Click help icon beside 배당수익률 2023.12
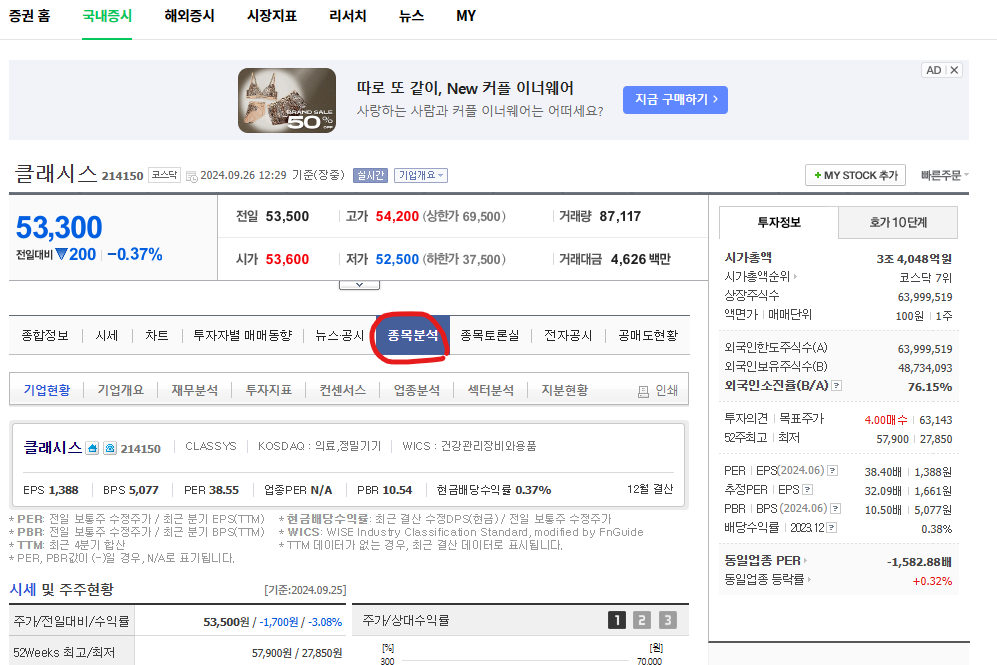 pyautogui.click(x=832, y=529)
